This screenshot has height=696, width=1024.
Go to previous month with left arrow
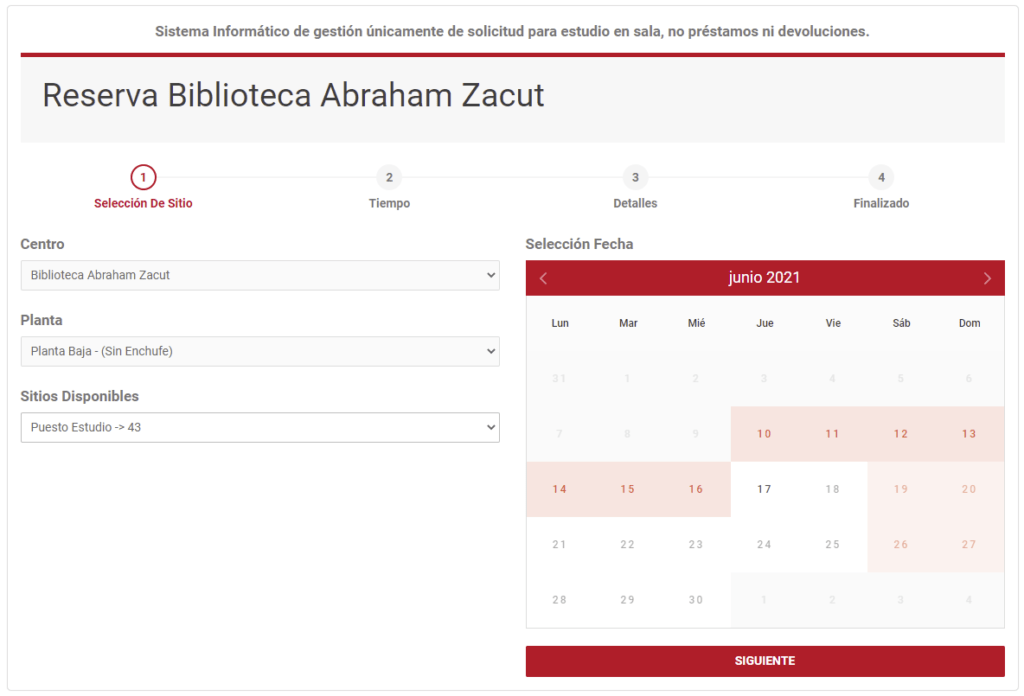[544, 278]
